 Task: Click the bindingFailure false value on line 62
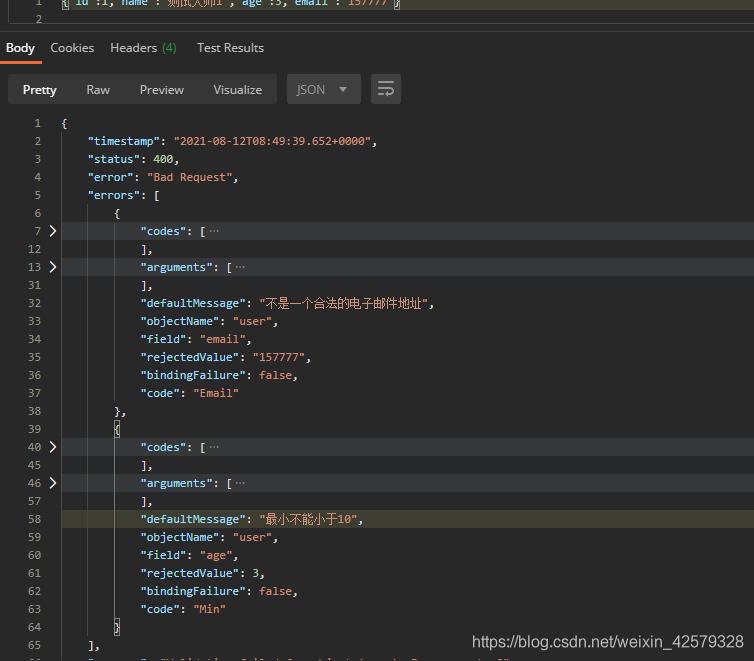point(276,591)
